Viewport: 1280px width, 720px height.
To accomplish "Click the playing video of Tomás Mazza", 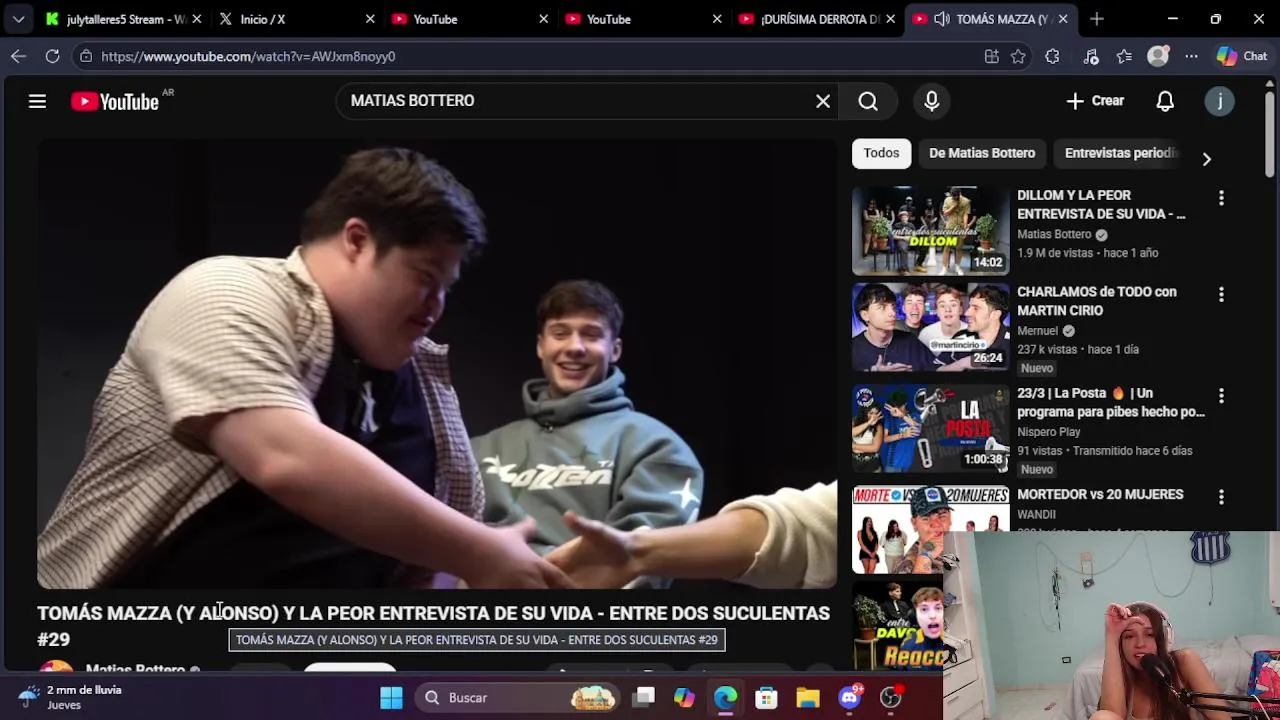I will pyautogui.click(x=437, y=364).
